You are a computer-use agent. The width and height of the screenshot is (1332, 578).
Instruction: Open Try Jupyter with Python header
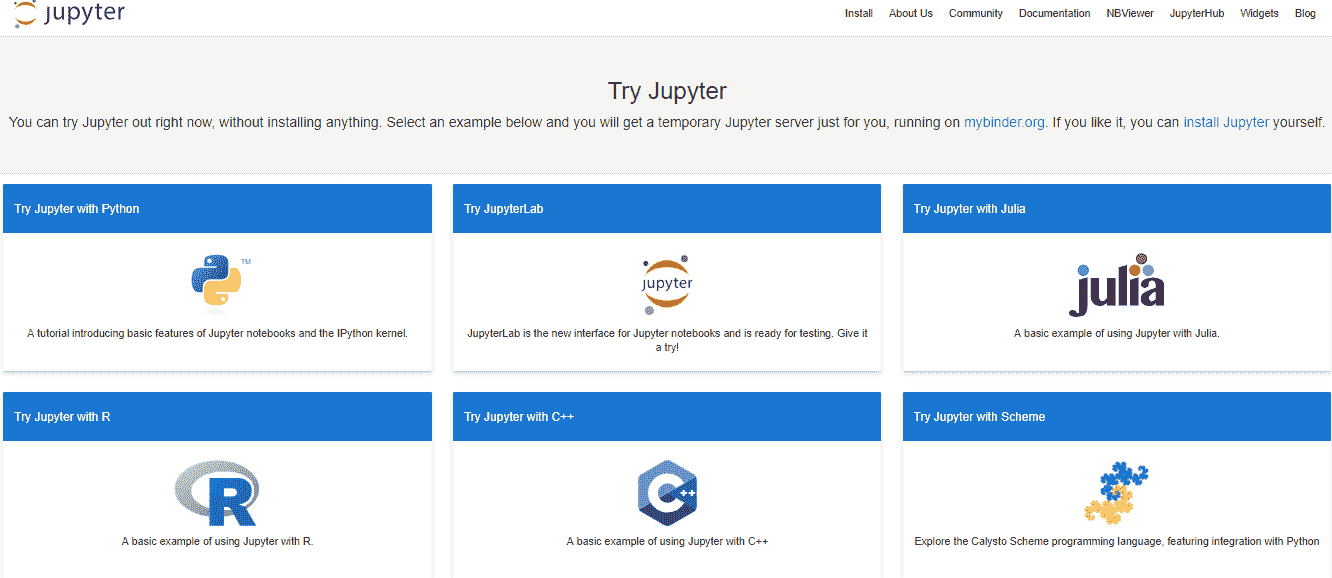coord(77,209)
